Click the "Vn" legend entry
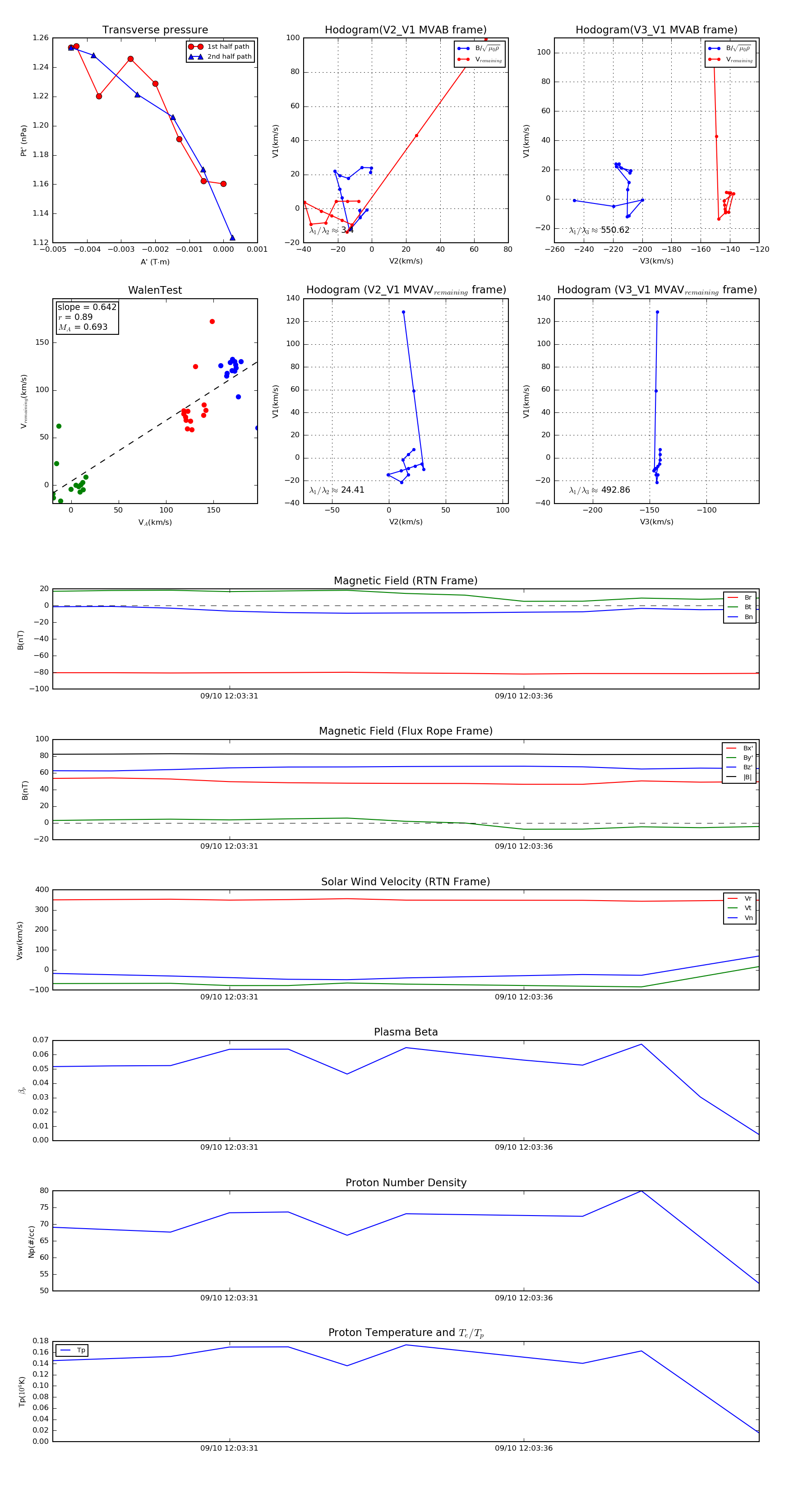Viewport: 812px width, 1489px height. coord(740,918)
